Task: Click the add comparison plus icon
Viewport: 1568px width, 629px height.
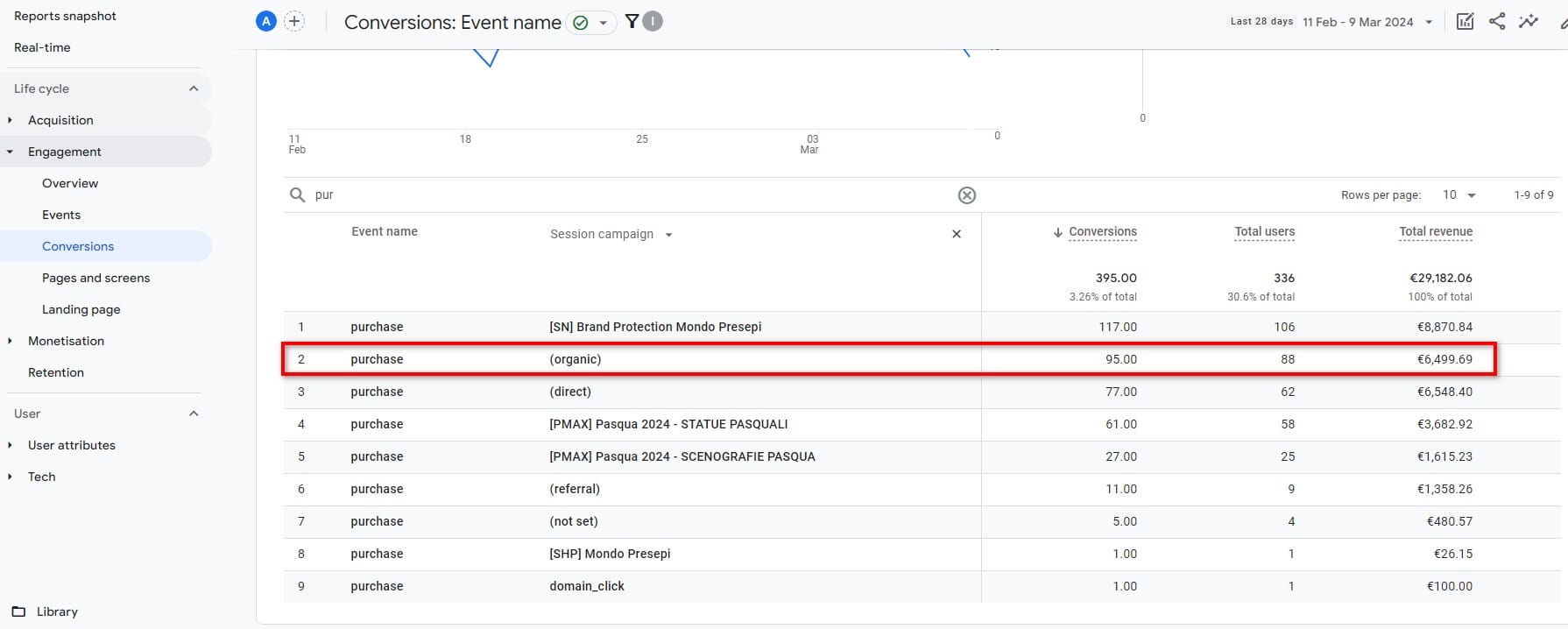Action: point(294,22)
